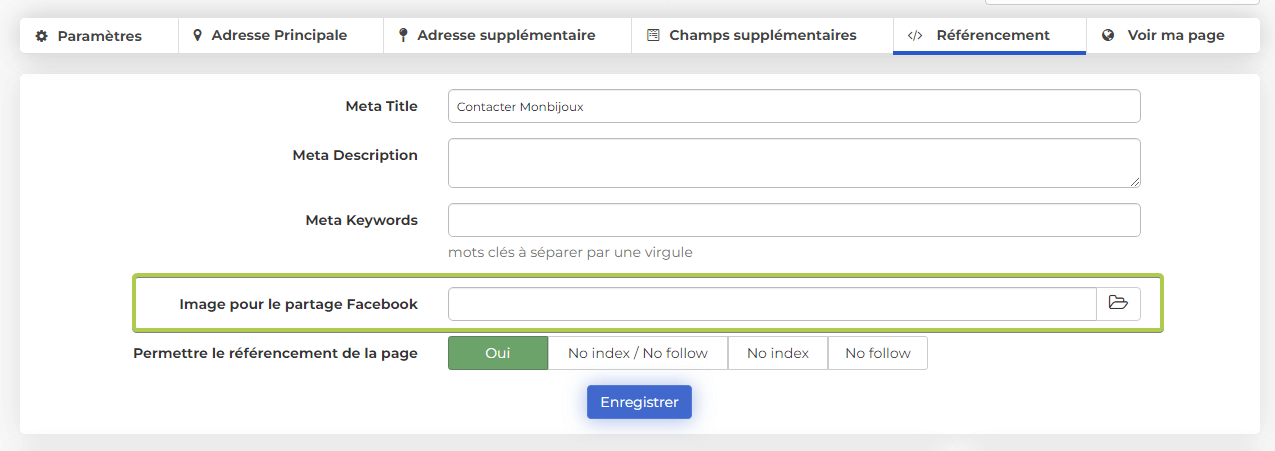The width and height of the screenshot is (1275, 451).
Task: Grab the Meta Description textarea resize handle
Action: tap(1135, 182)
